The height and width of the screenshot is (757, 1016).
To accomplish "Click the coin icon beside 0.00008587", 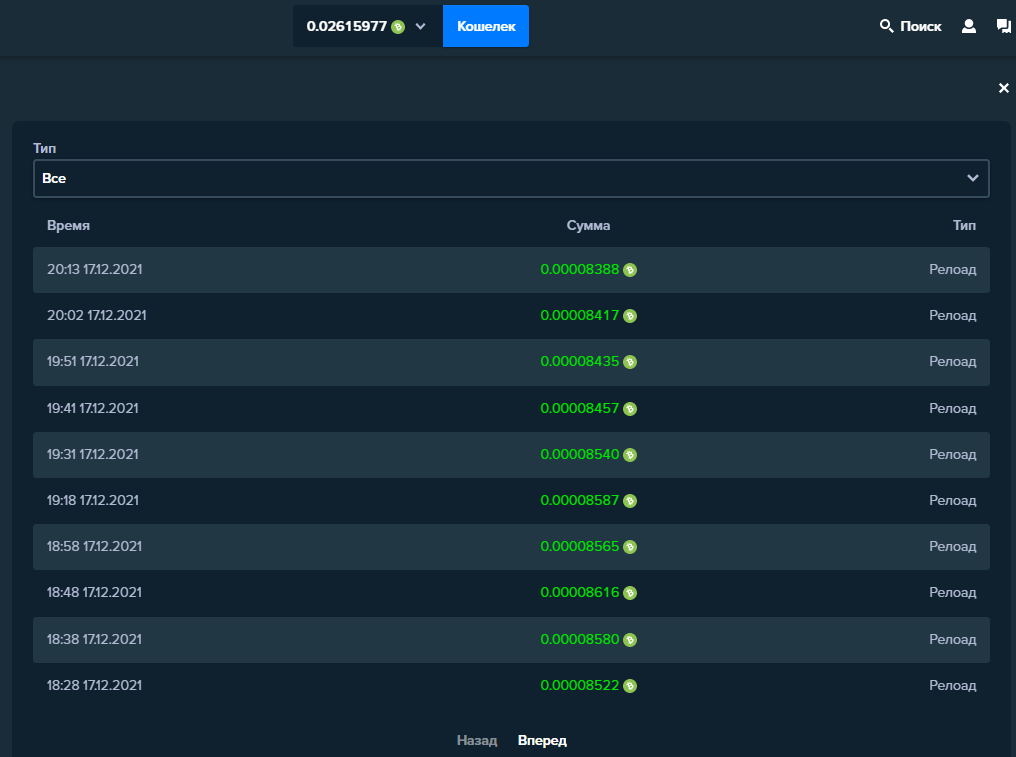I will (x=630, y=501).
